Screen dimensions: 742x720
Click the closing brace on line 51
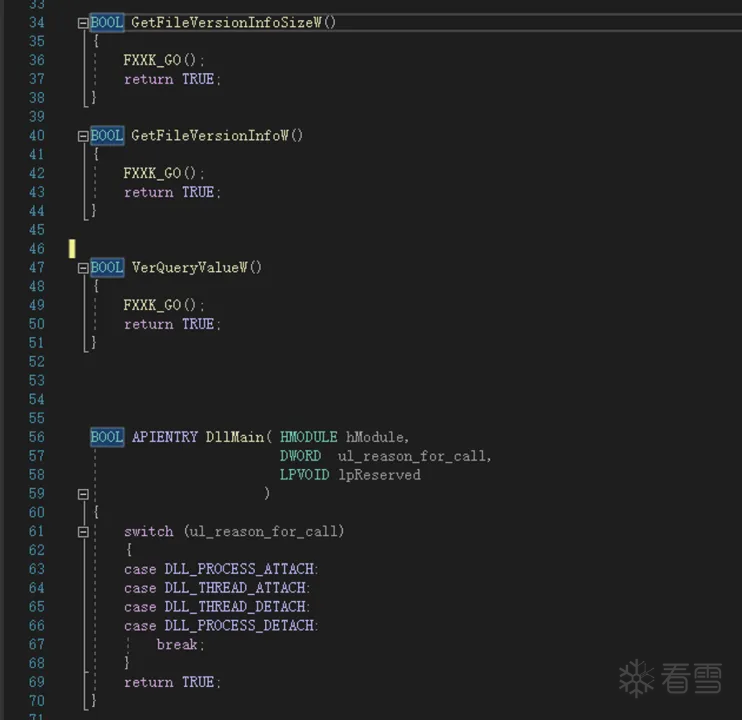coord(94,342)
